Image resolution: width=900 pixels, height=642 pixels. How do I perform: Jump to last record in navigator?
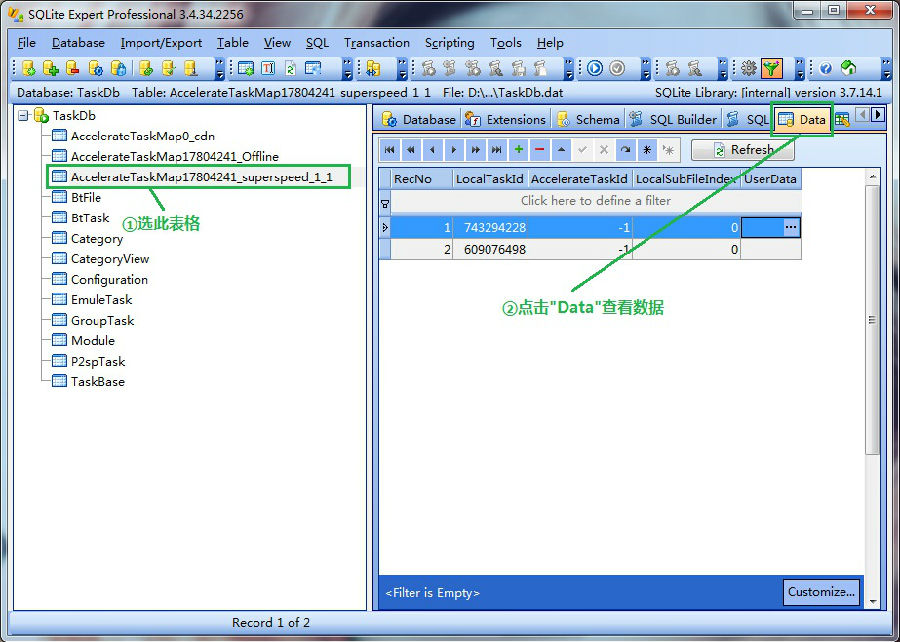click(497, 150)
